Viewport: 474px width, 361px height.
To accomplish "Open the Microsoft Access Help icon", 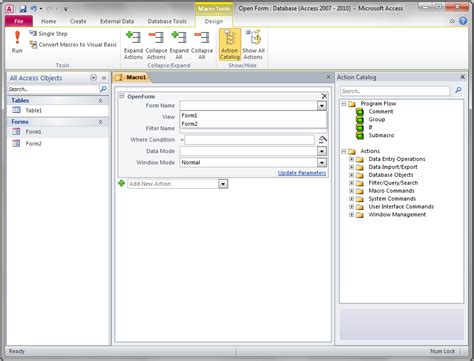I will 463,21.
